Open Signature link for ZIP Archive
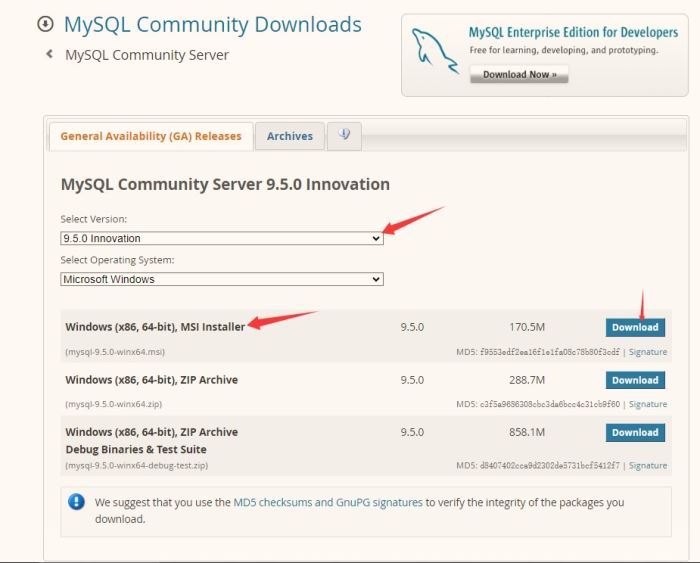This screenshot has height=563, width=700. click(x=648, y=404)
